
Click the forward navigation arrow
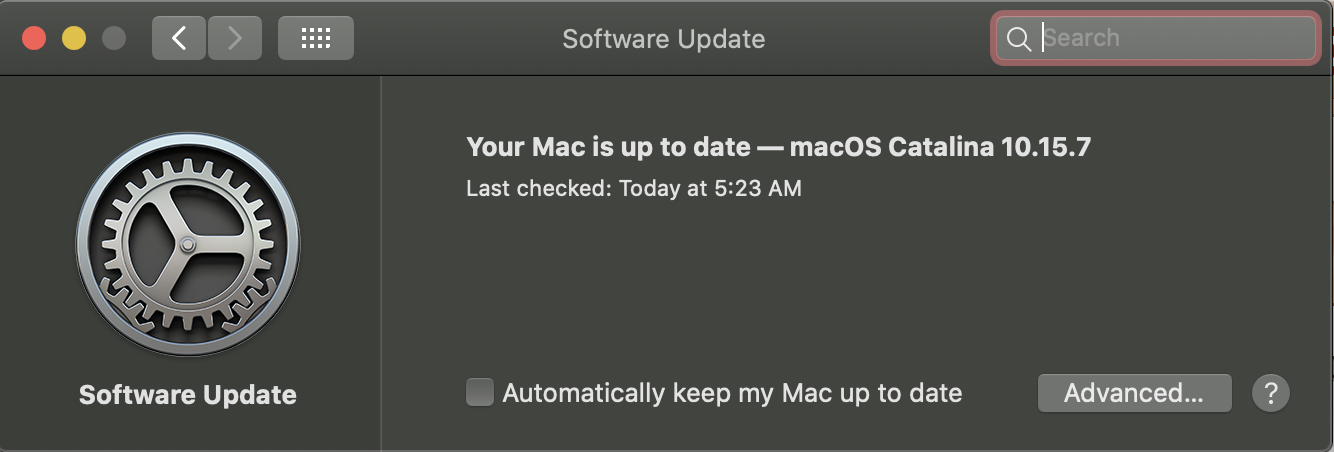tap(235, 38)
